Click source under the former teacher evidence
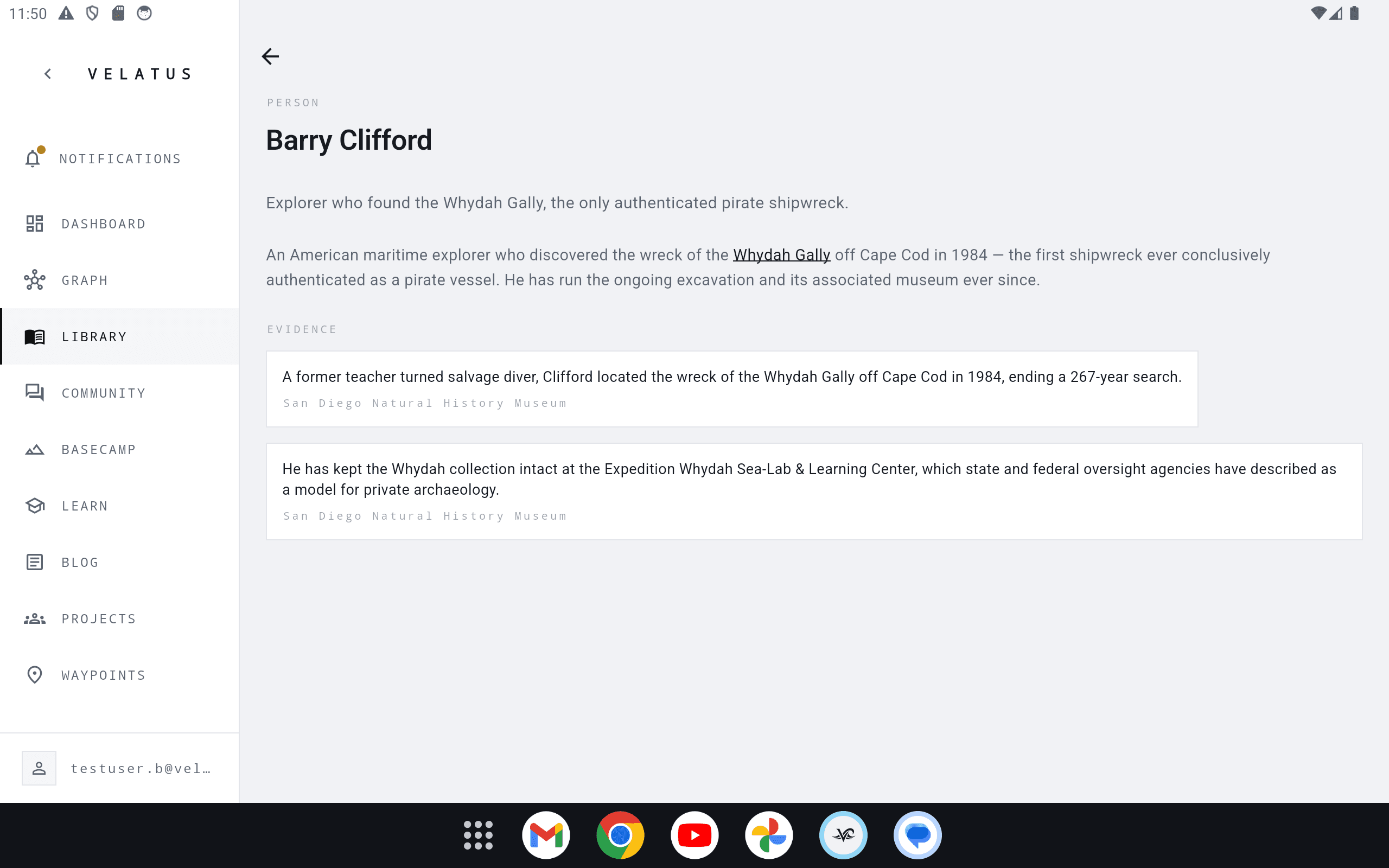The width and height of the screenshot is (1389, 868). point(425,404)
